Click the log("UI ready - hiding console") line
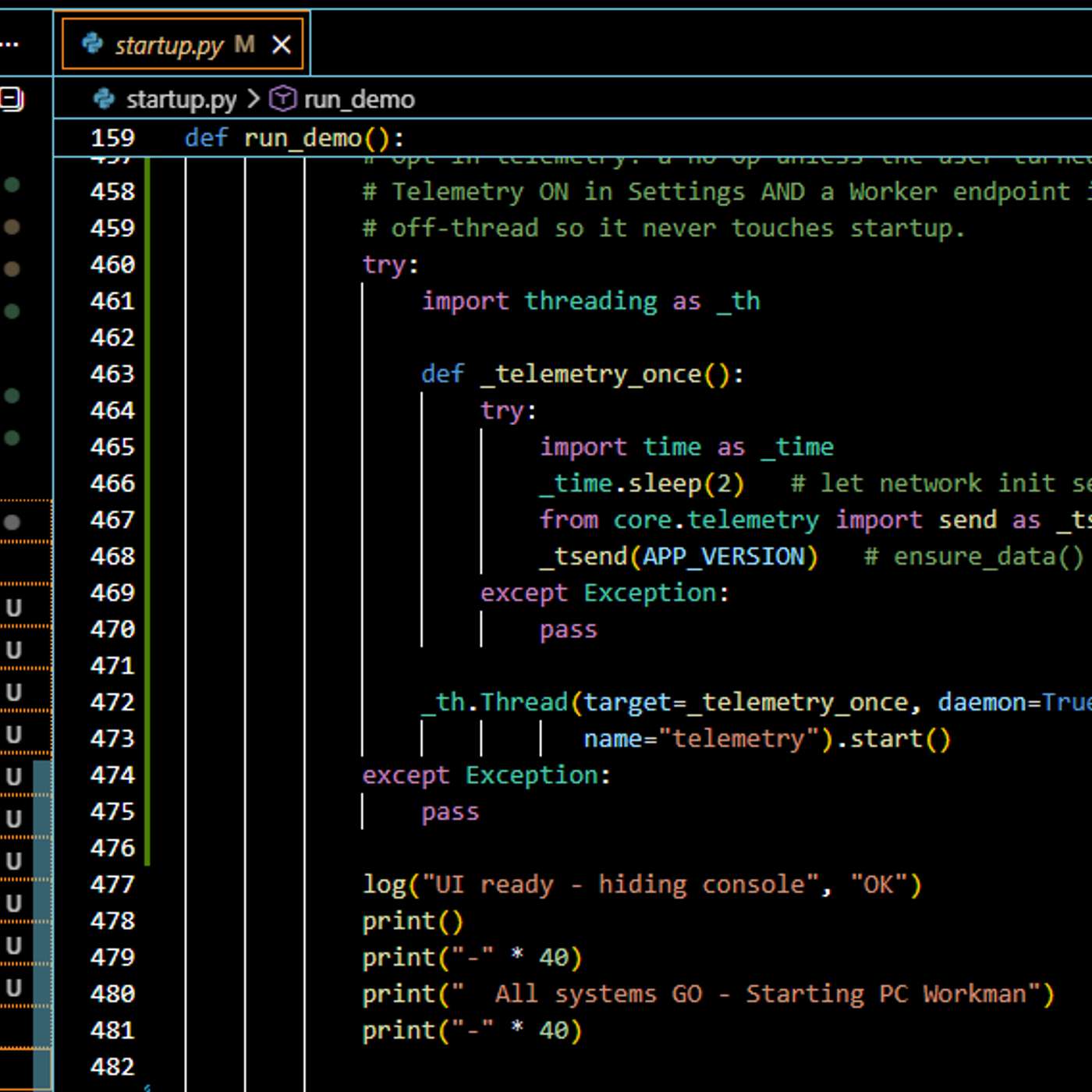1092x1092 pixels. click(x=642, y=885)
